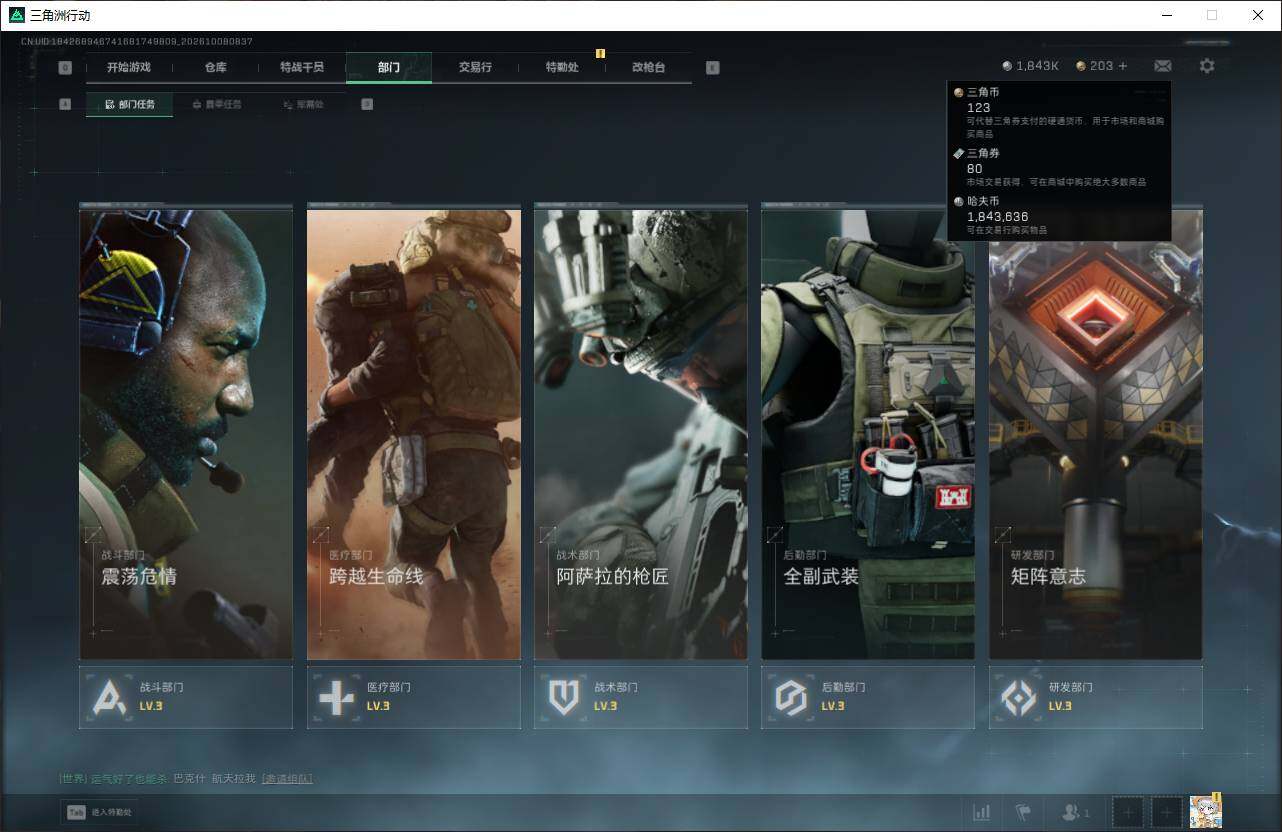
Task: Click the 后勤部门 hexagon icon
Action: click(x=791, y=697)
